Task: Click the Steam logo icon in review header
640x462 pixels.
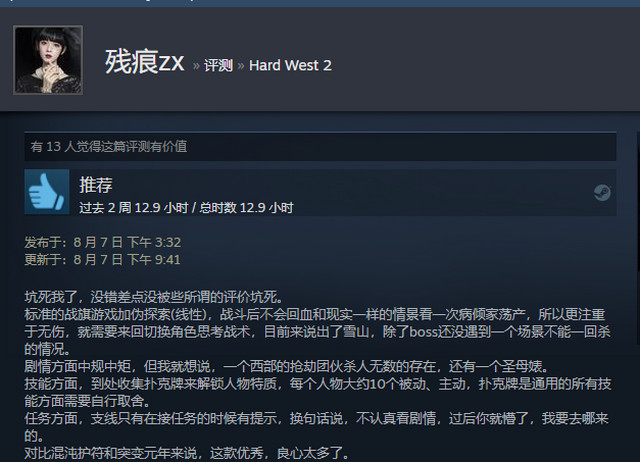Action: pyautogui.click(x=602, y=193)
